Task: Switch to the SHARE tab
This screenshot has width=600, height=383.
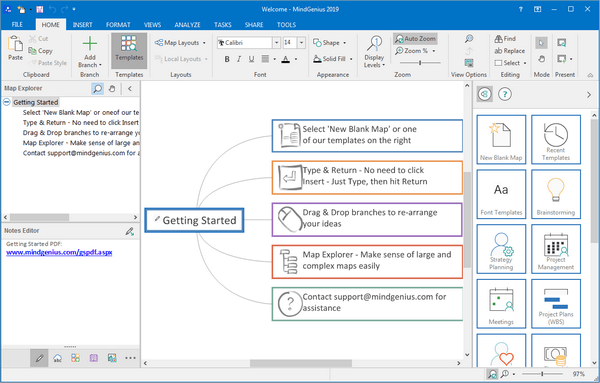Action: 254,25
